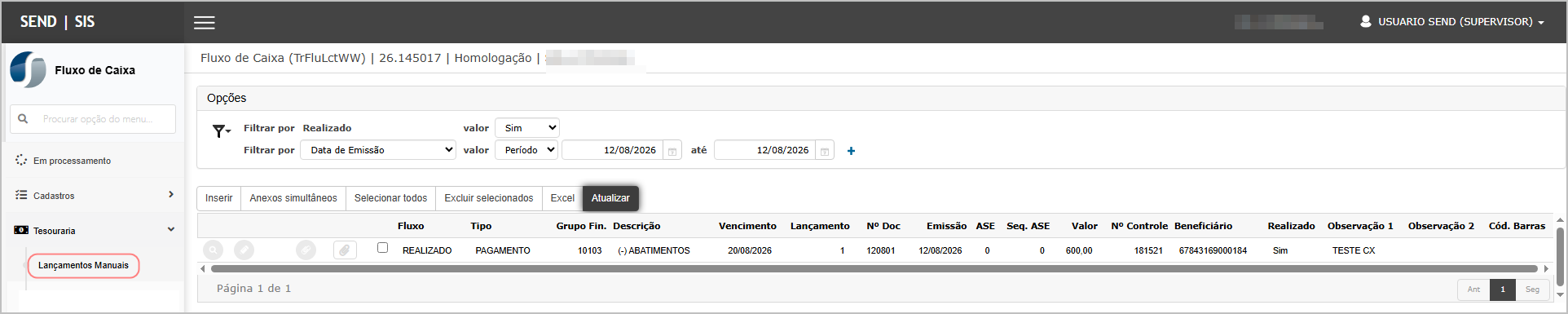Click the Inserir button
Viewport: 1568px width, 314px height.
coord(218,198)
